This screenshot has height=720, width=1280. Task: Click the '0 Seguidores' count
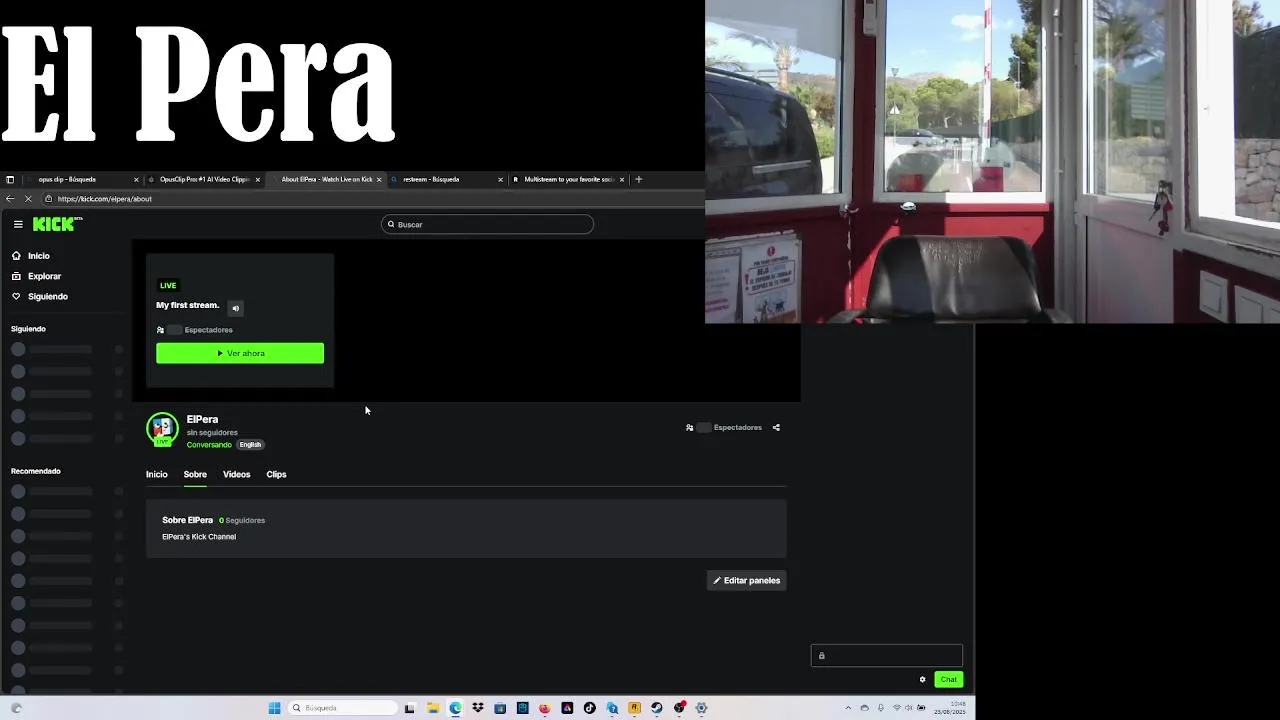click(242, 520)
